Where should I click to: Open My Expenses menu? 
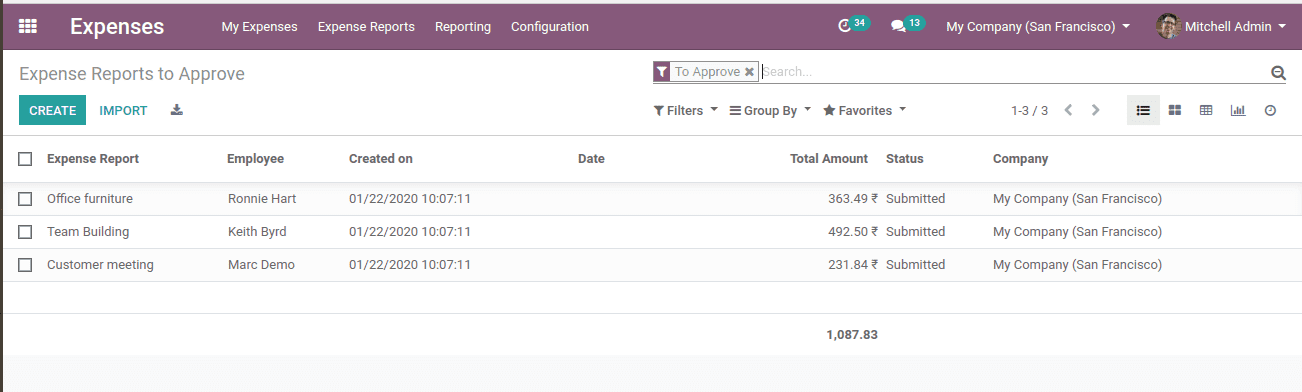point(259,27)
